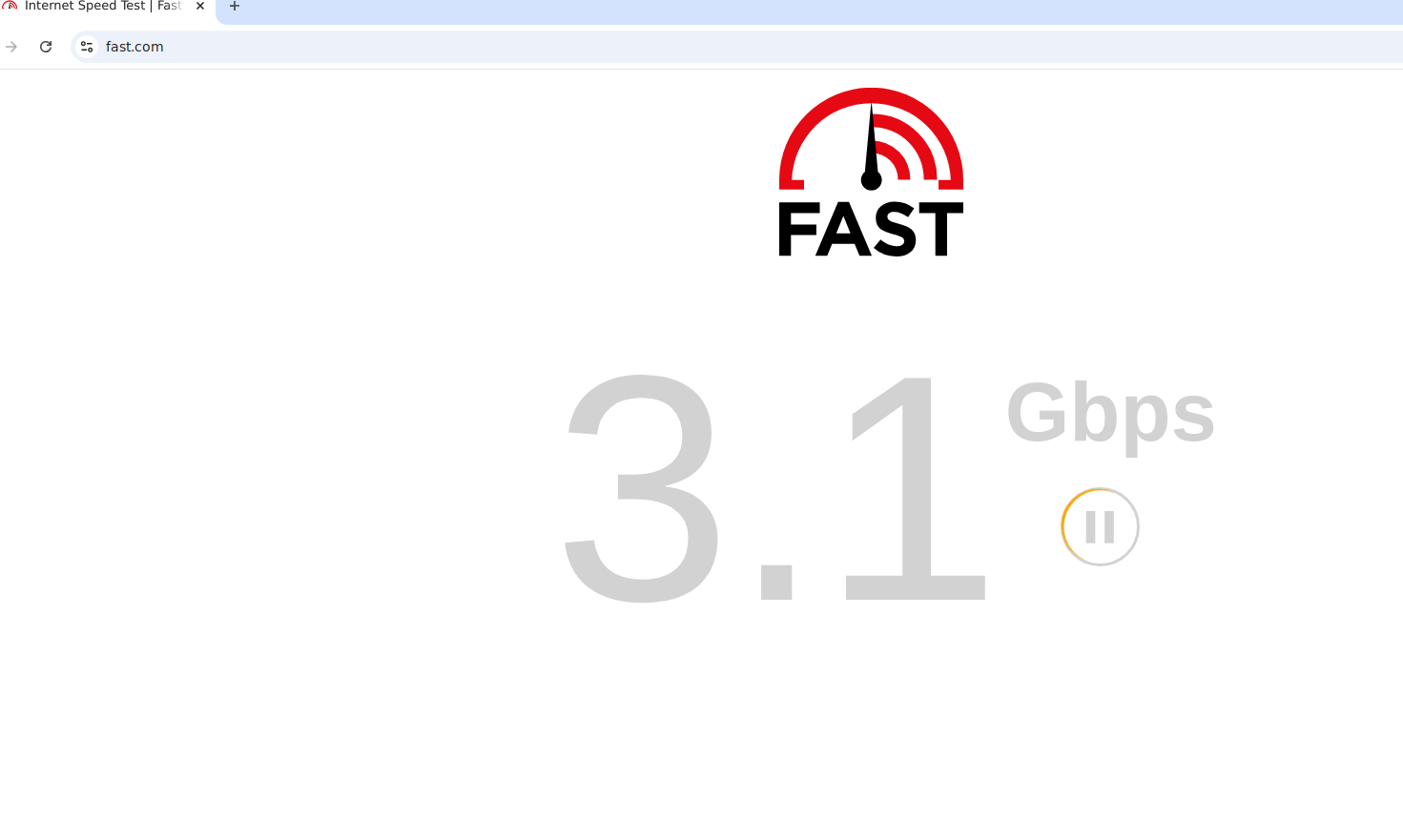Reload the fast.com page
Image resolution: width=1403 pixels, height=840 pixels.
[x=46, y=47]
